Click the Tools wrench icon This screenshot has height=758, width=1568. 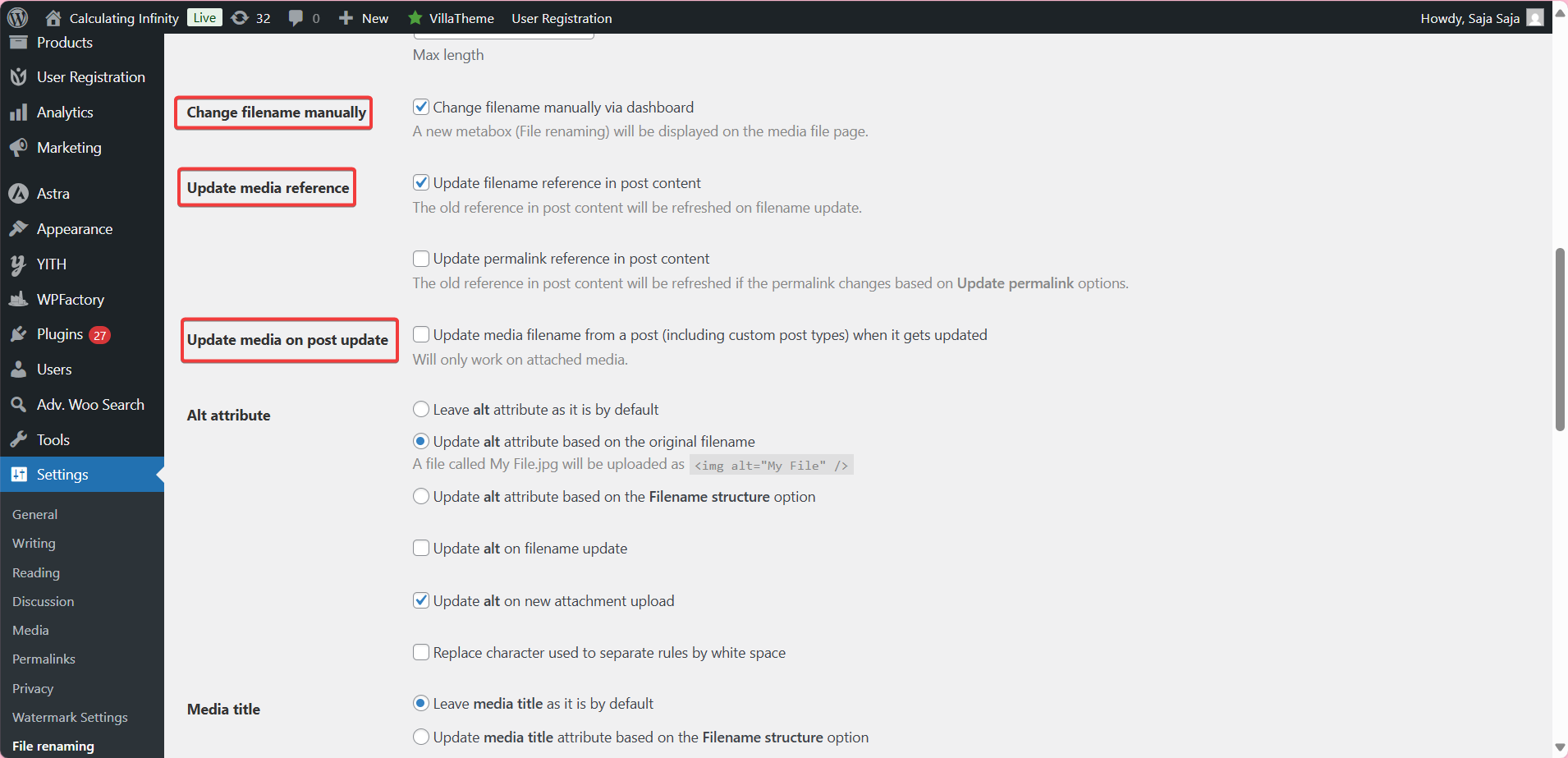coord(18,440)
